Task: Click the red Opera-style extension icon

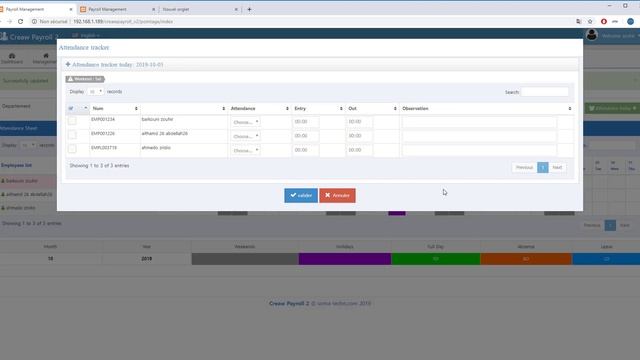Action: (x=604, y=21)
